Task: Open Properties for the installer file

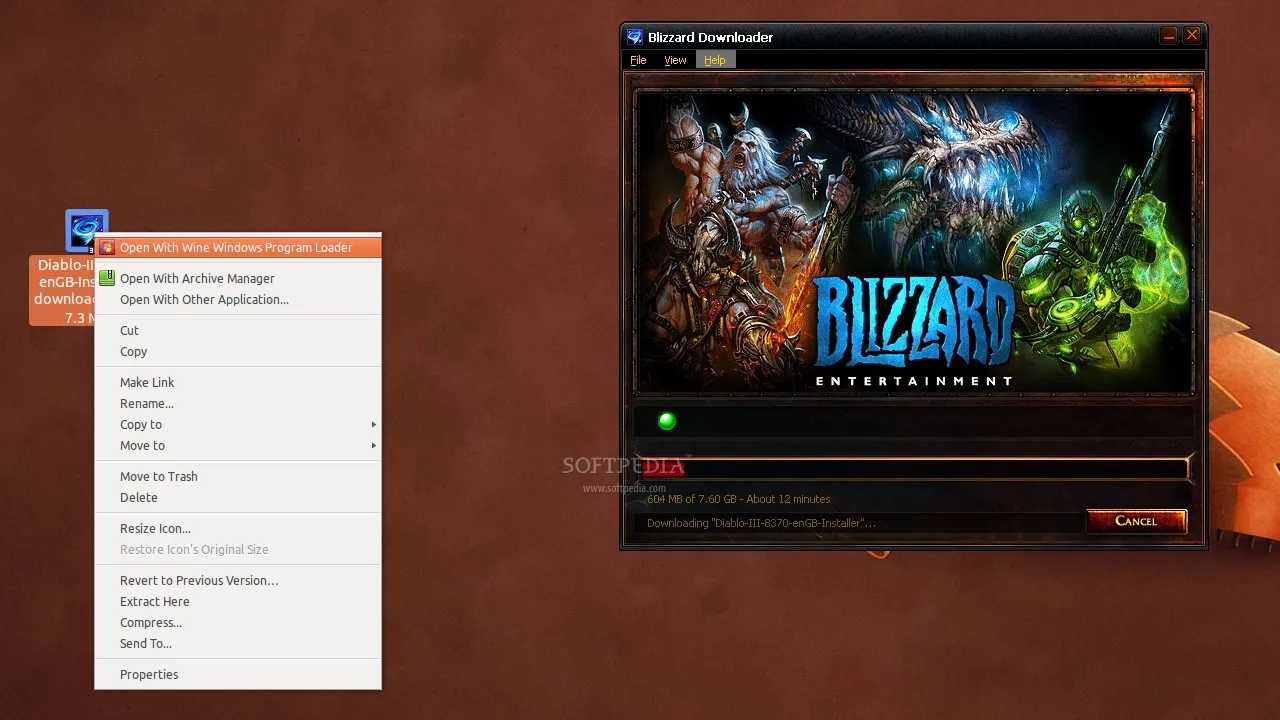Action: [149, 675]
